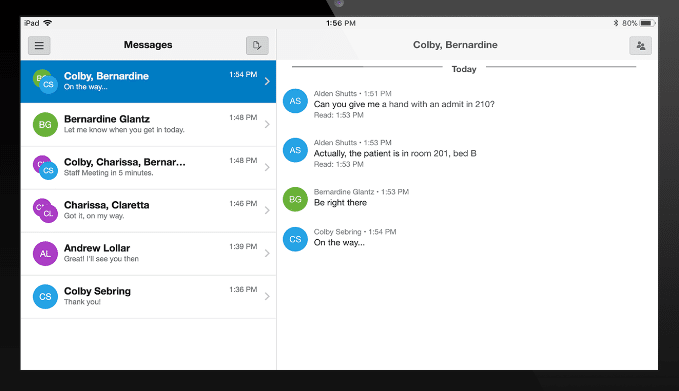
Task: Click the group avatar of selected Colby, Bernardine row
Action: pyautogui.click(x=45, y=81)
